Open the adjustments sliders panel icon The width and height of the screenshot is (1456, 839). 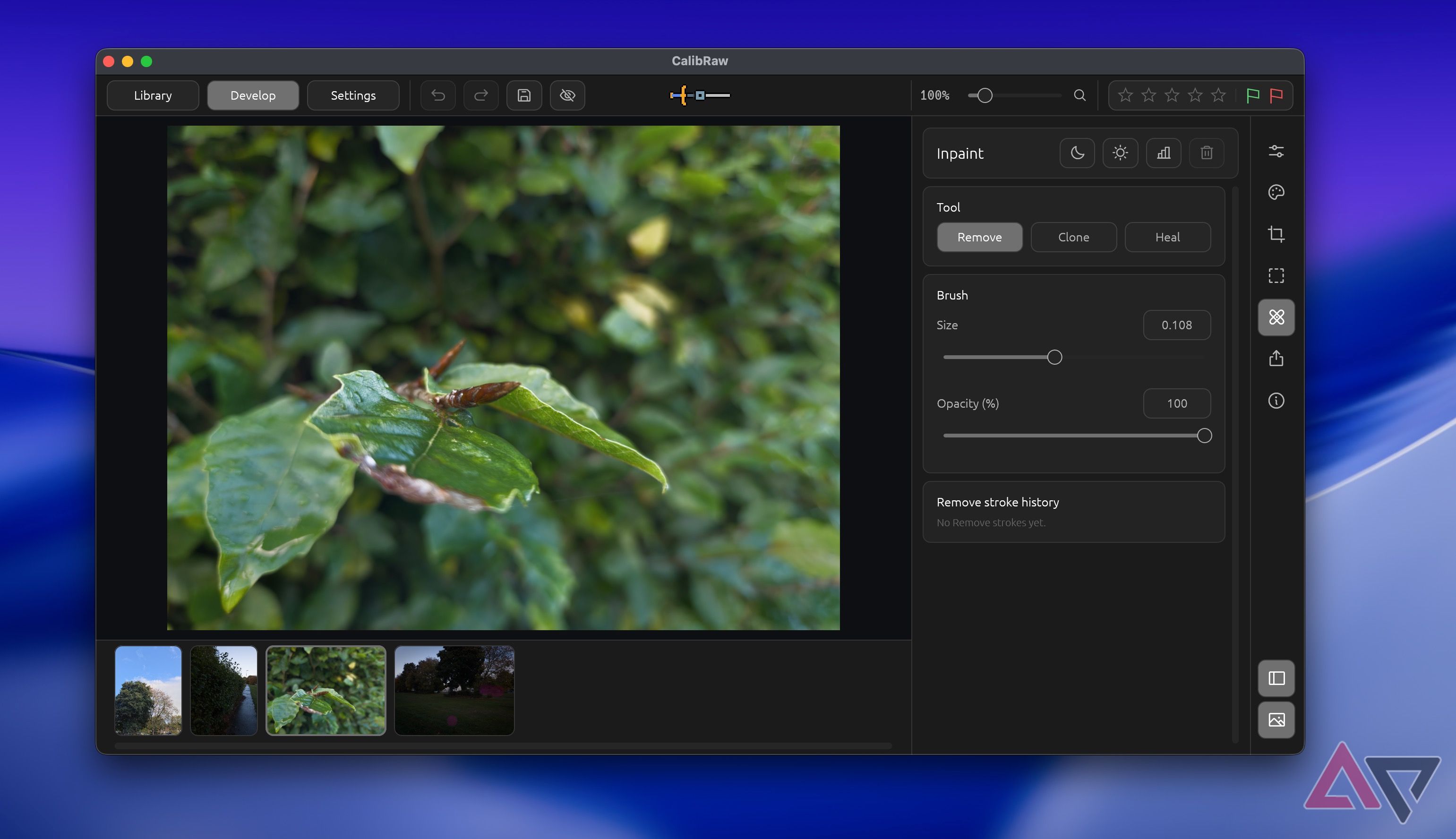click(1276, 151)
